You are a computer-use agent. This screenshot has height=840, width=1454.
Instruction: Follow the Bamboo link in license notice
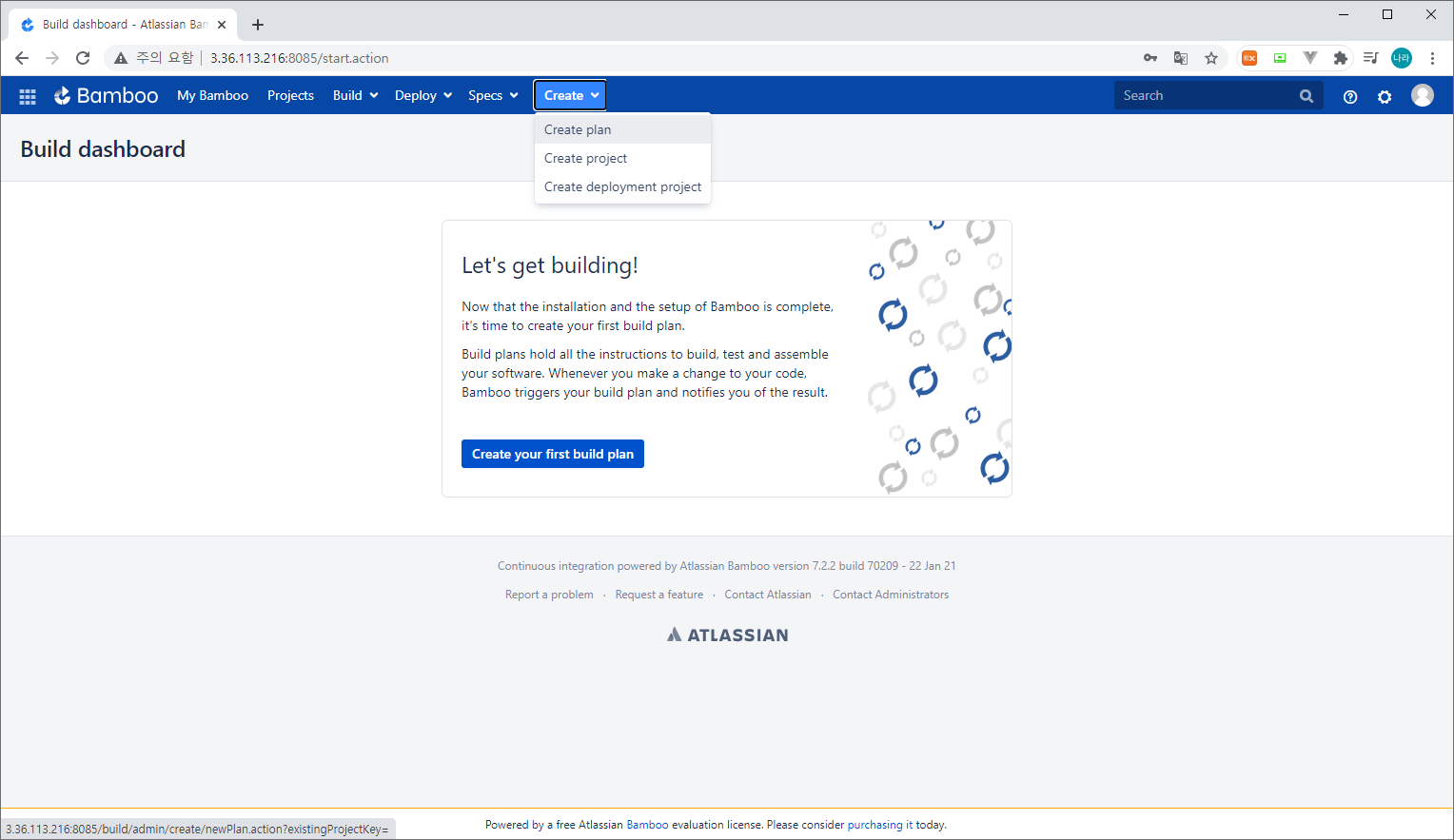pos(647,825)
